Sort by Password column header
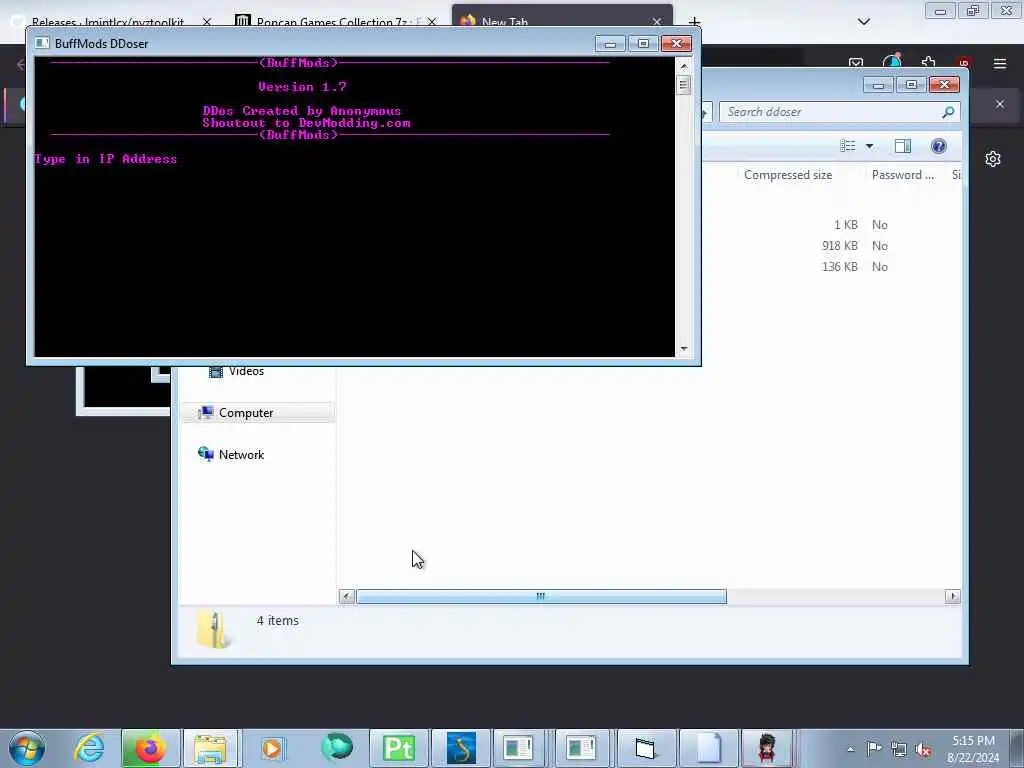This screenshot has width=1024, height=768. point(903,174)
